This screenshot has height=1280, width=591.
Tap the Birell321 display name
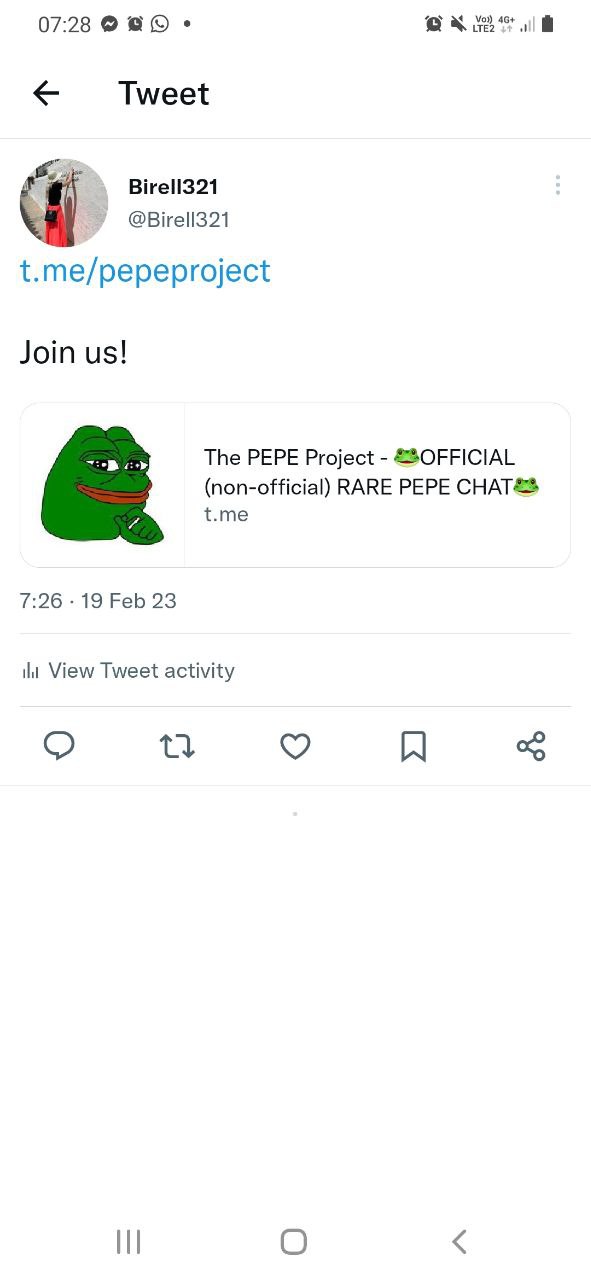[173, 186]
